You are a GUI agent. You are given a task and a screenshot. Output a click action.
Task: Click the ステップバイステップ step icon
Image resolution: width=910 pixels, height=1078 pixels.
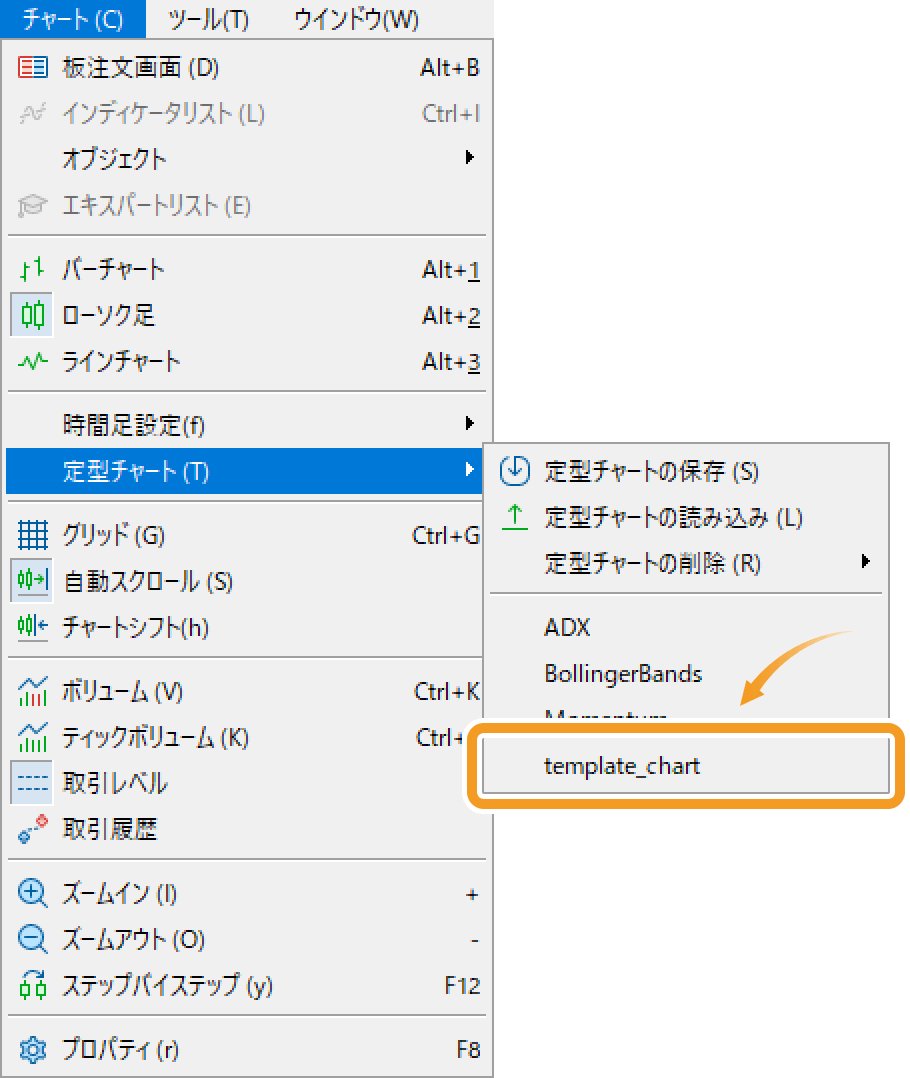click(32, 984)
